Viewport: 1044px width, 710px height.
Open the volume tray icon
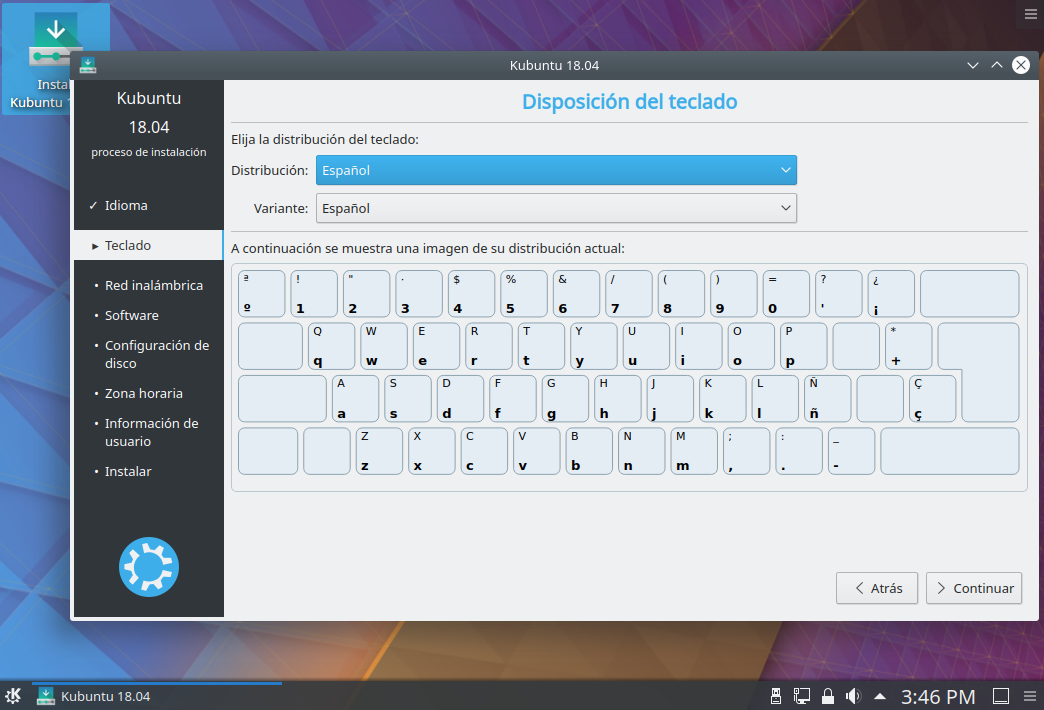click(x=853, y=696)
